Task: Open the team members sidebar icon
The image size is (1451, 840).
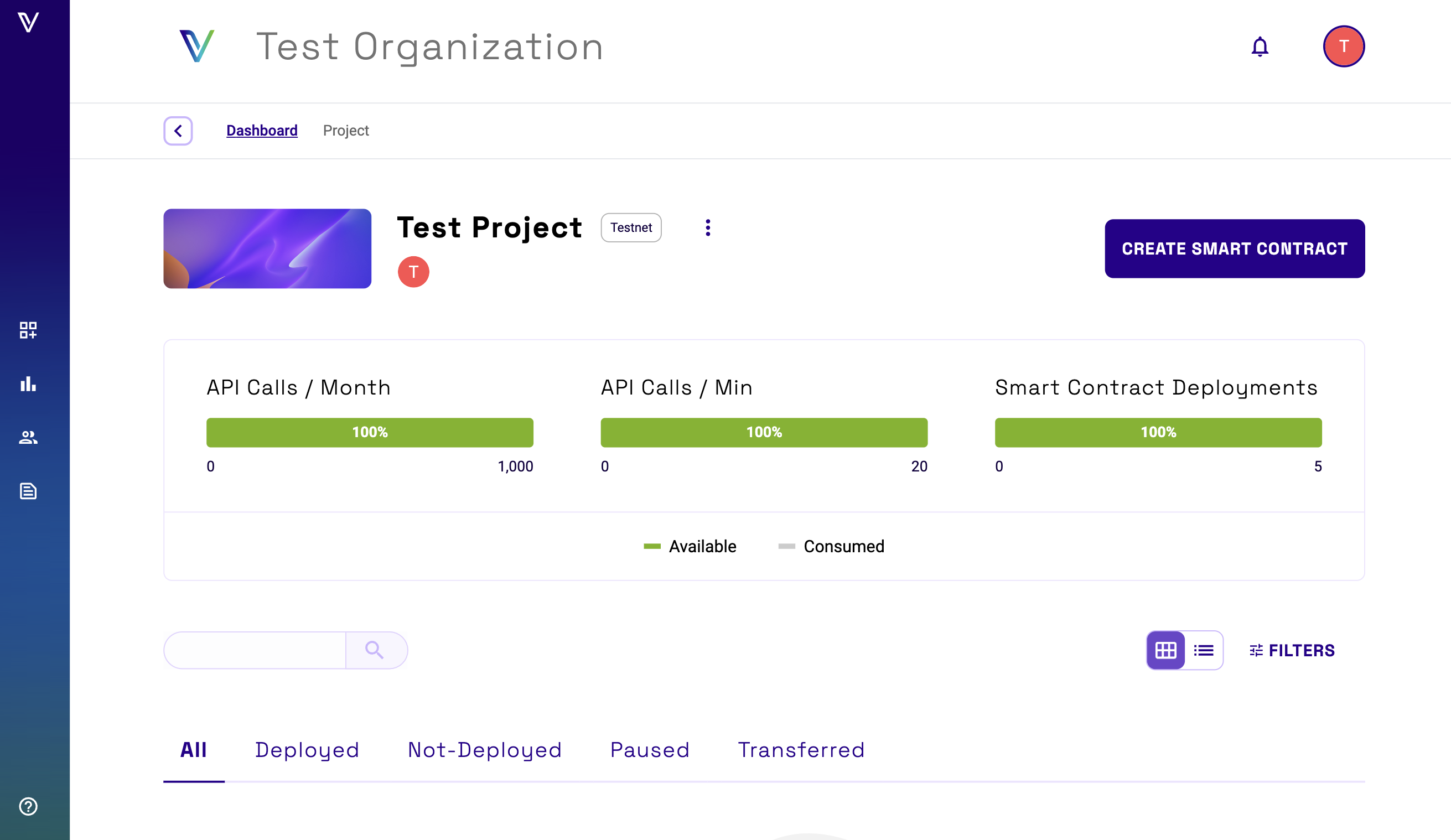Action: (x=28, y=438)
